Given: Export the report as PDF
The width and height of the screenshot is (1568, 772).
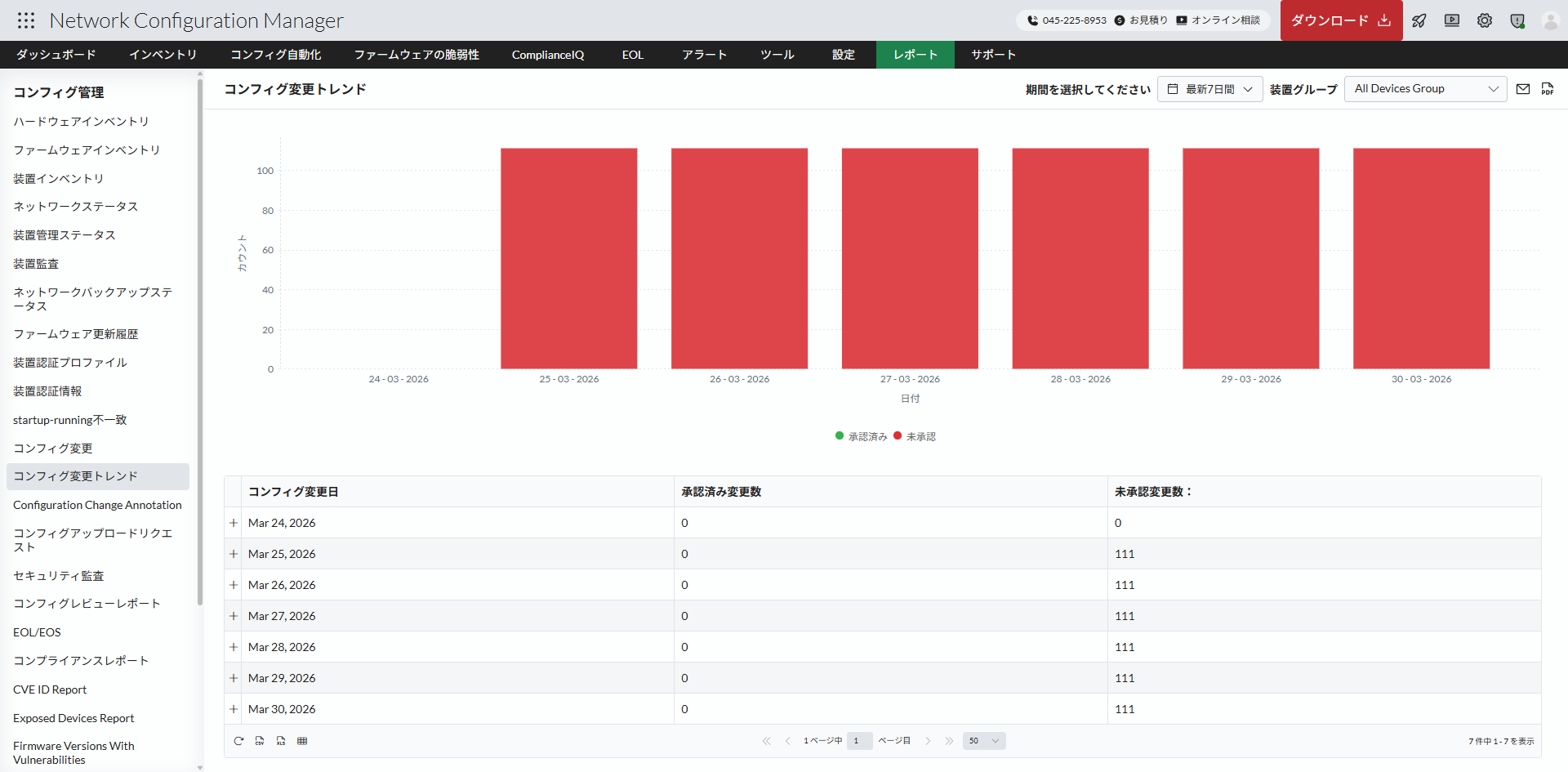Looking at the screenshot, I should tap(1548, 88).
